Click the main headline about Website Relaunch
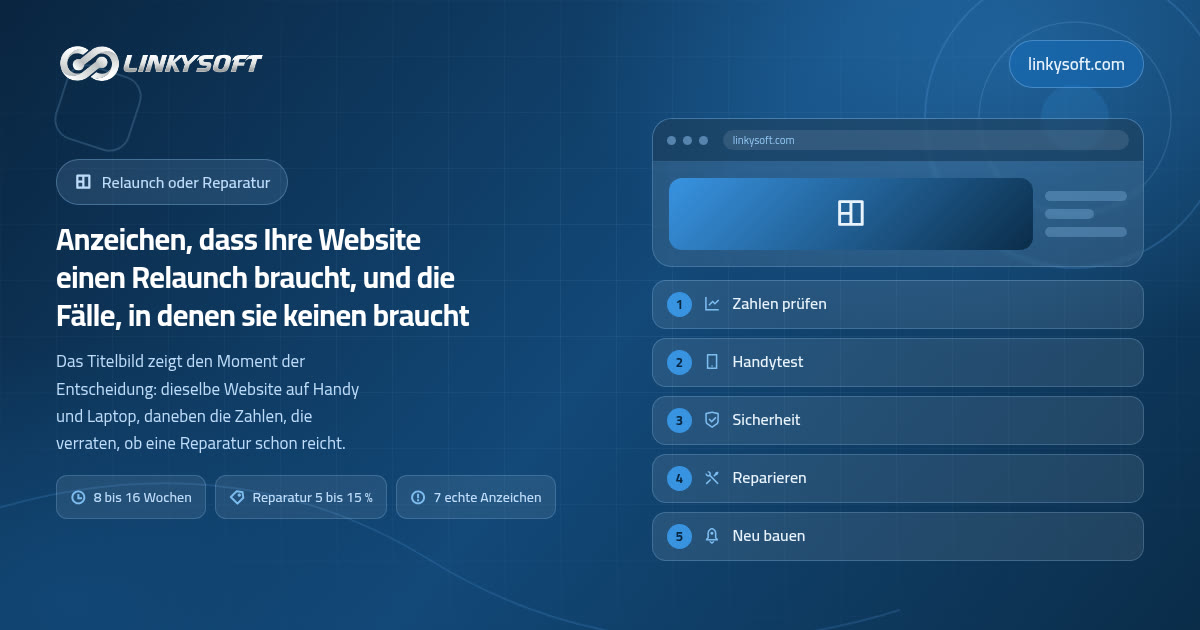This screenshot has width=1200, height=630. [x=263, y=279]
